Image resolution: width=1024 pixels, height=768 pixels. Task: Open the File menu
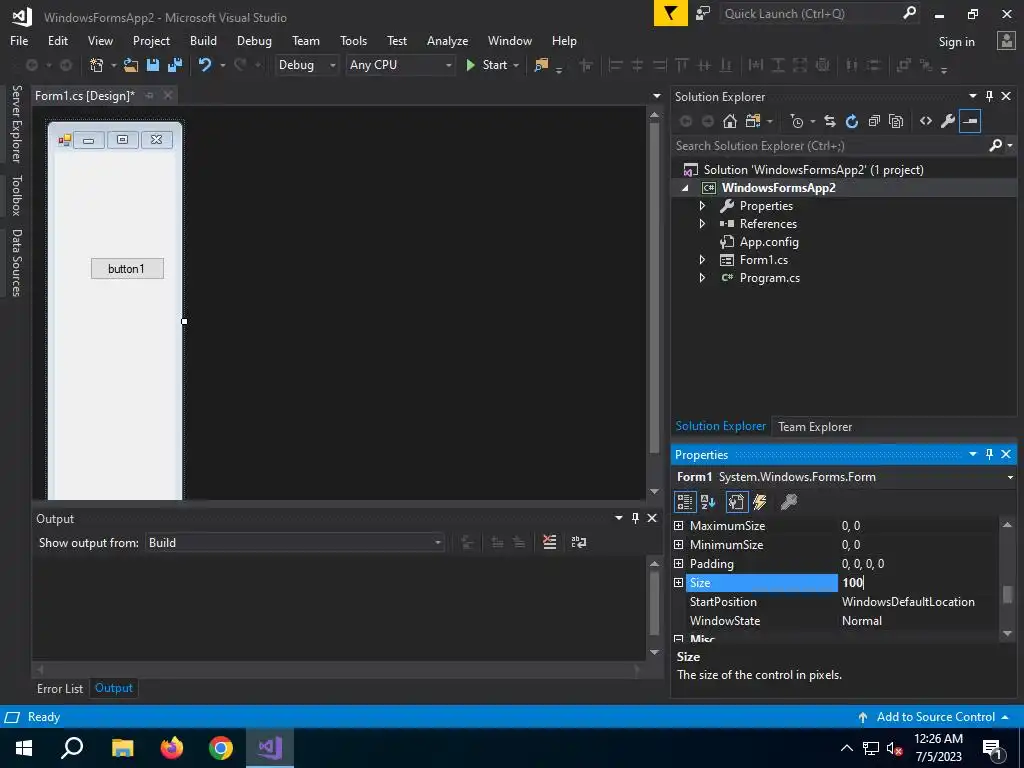click(x=19, y=40)
